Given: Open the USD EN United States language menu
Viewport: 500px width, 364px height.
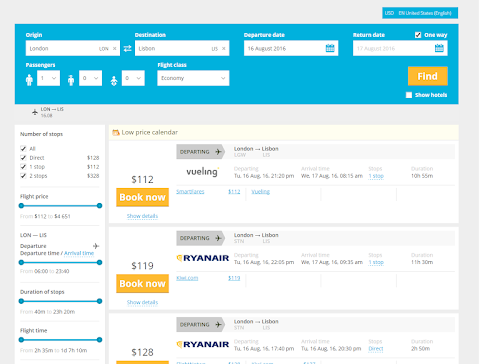Looking at the screenshot, I should pos(420,13).
